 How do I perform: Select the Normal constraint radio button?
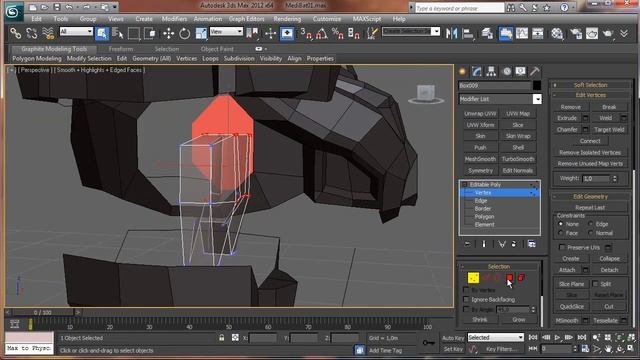point(591,233)
